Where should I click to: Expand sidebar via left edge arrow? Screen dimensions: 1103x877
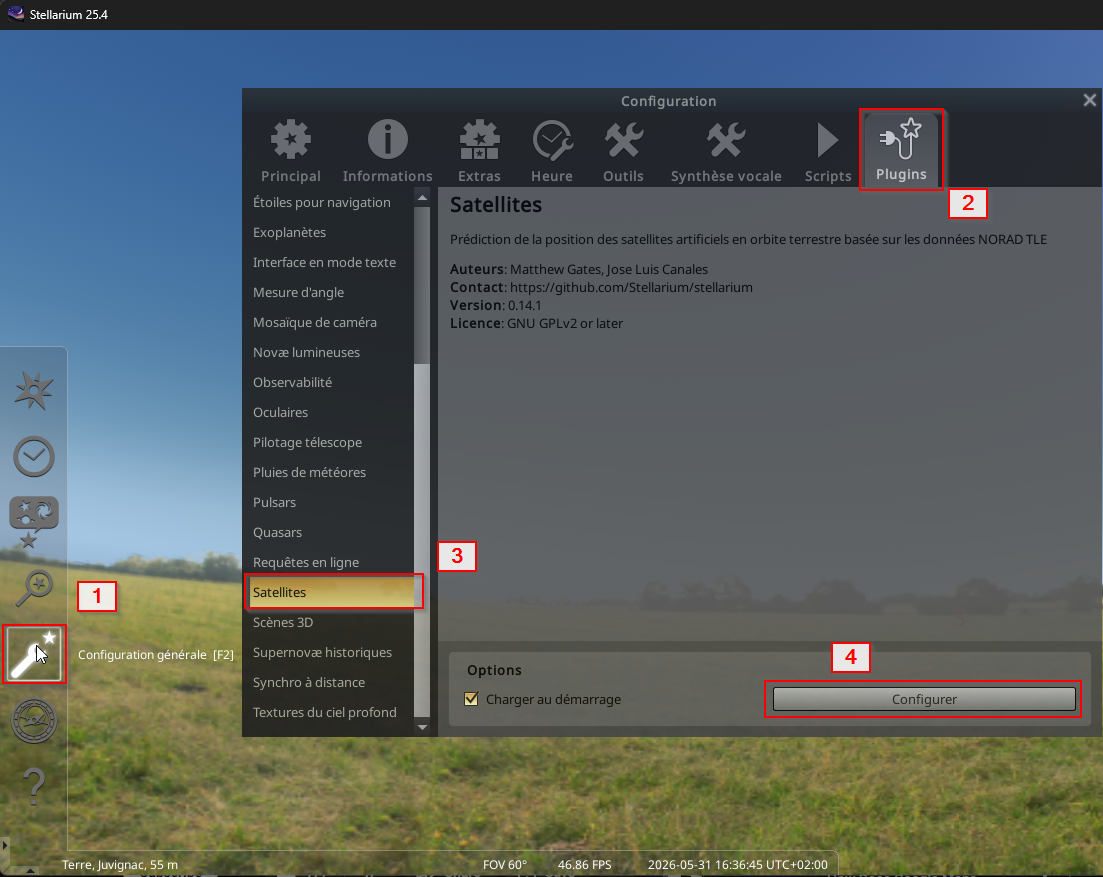4,845
